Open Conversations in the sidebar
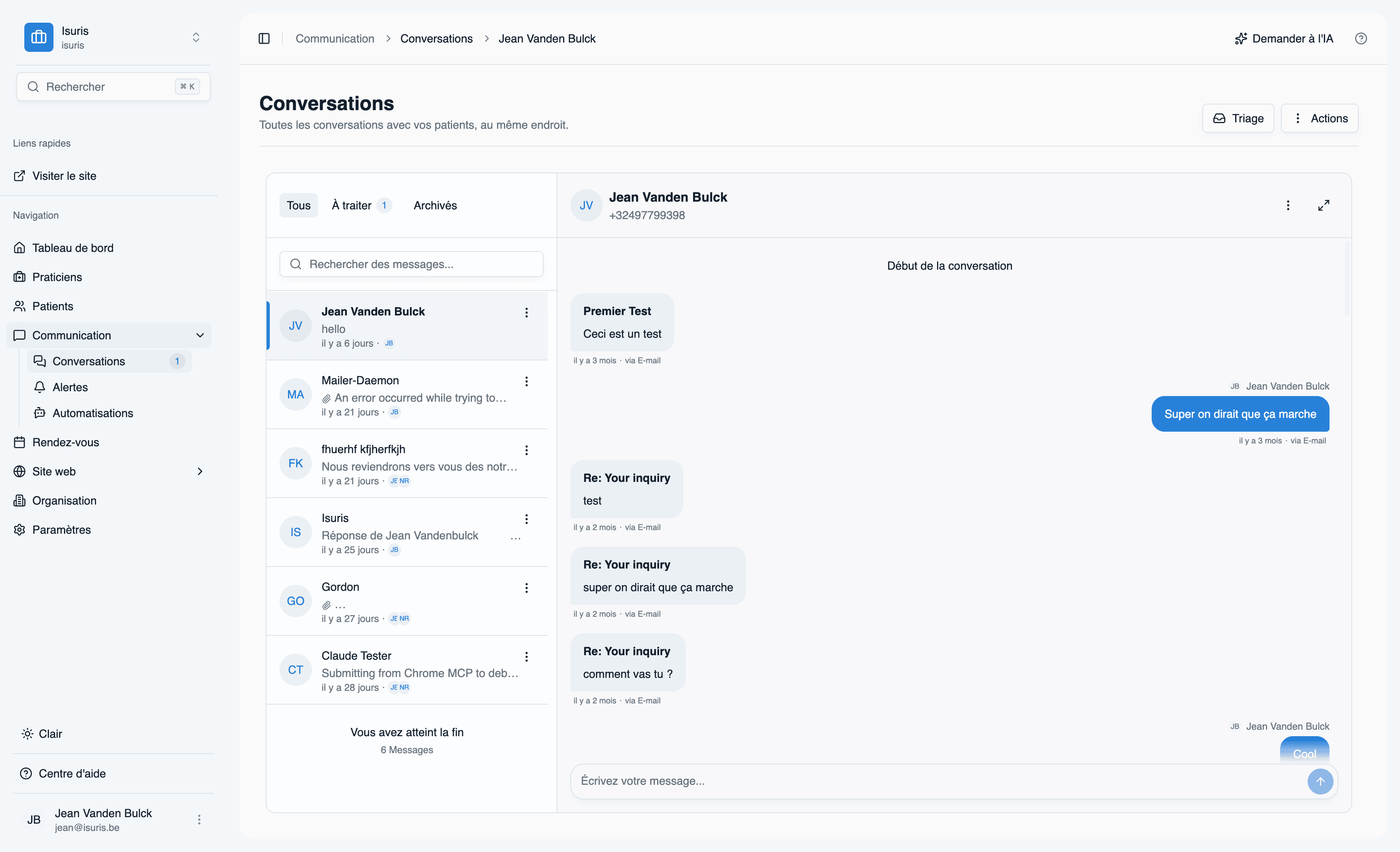The width and height of the screenshot is (1400, 852). pos(110,361)
